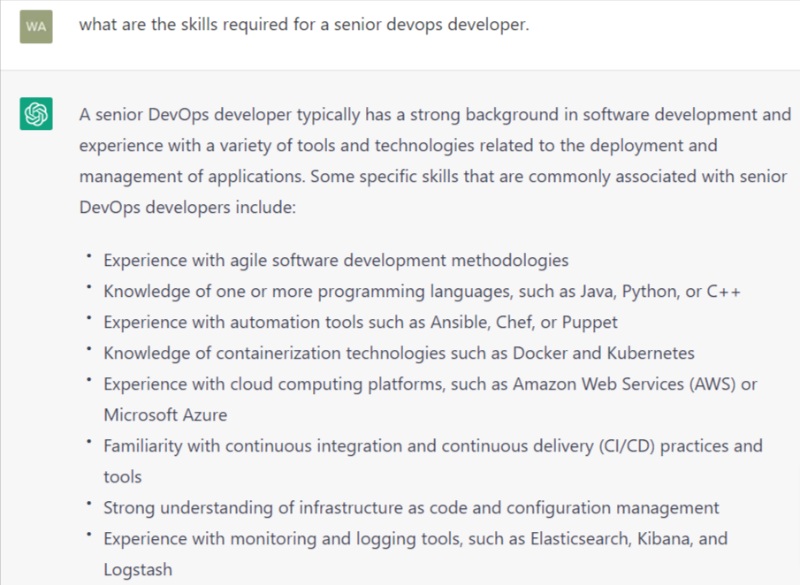Click the bullet about Docker and Kubernetes
The image size is (800, 585).
tap(399, 353)
